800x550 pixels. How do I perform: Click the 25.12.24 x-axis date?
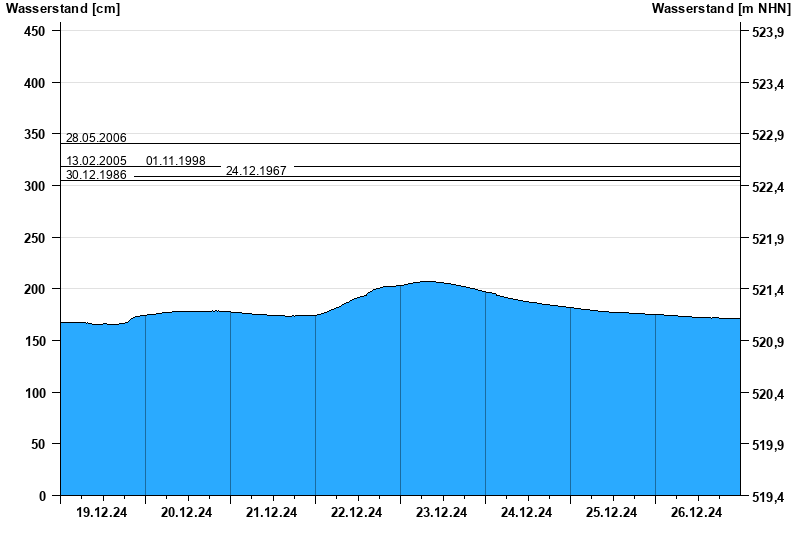pyautogui.click(x=612, y=513)
